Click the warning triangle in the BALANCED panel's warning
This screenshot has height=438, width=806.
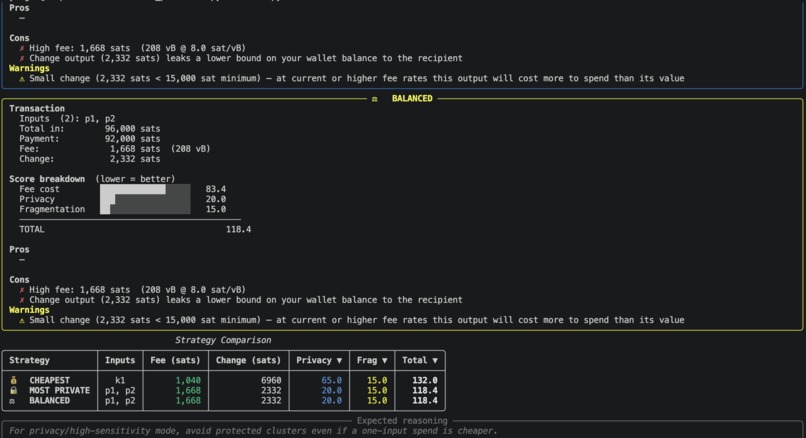click(22, 320)
